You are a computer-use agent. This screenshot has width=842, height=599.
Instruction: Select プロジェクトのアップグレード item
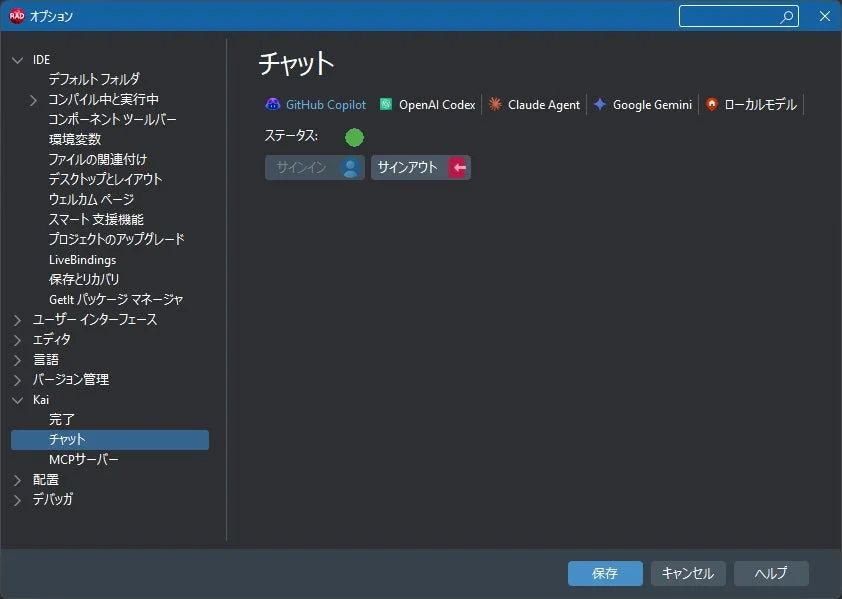[x=117, y=239]
